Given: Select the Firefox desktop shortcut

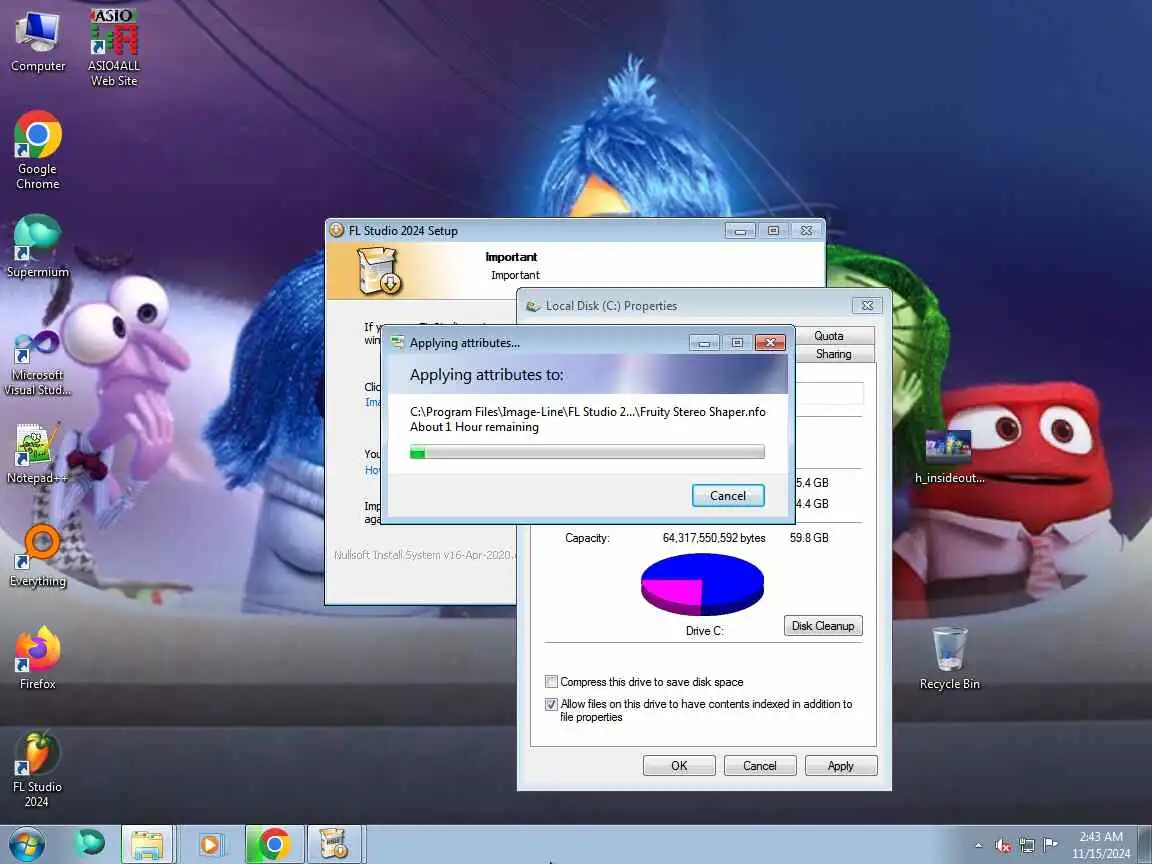Looking at the screenshot, I should tap(37, 658).
